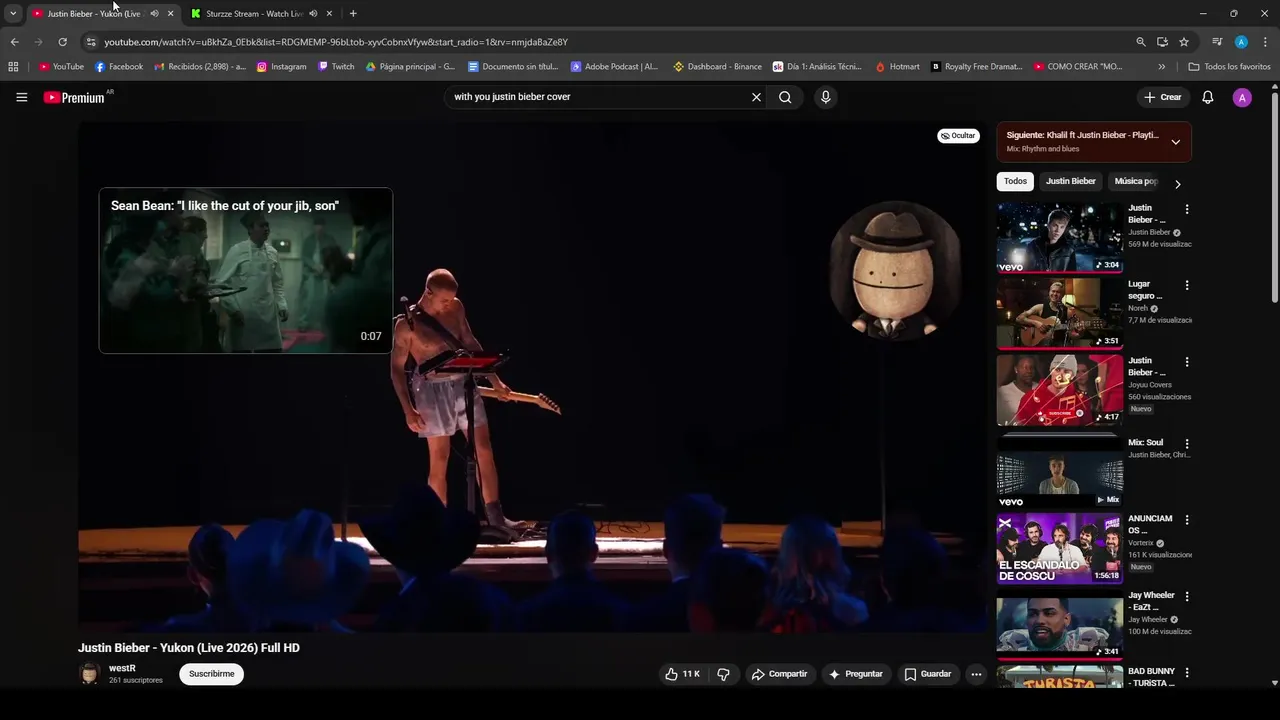Click the Compartir share button

pyautogui.click(x=779, y=674)
